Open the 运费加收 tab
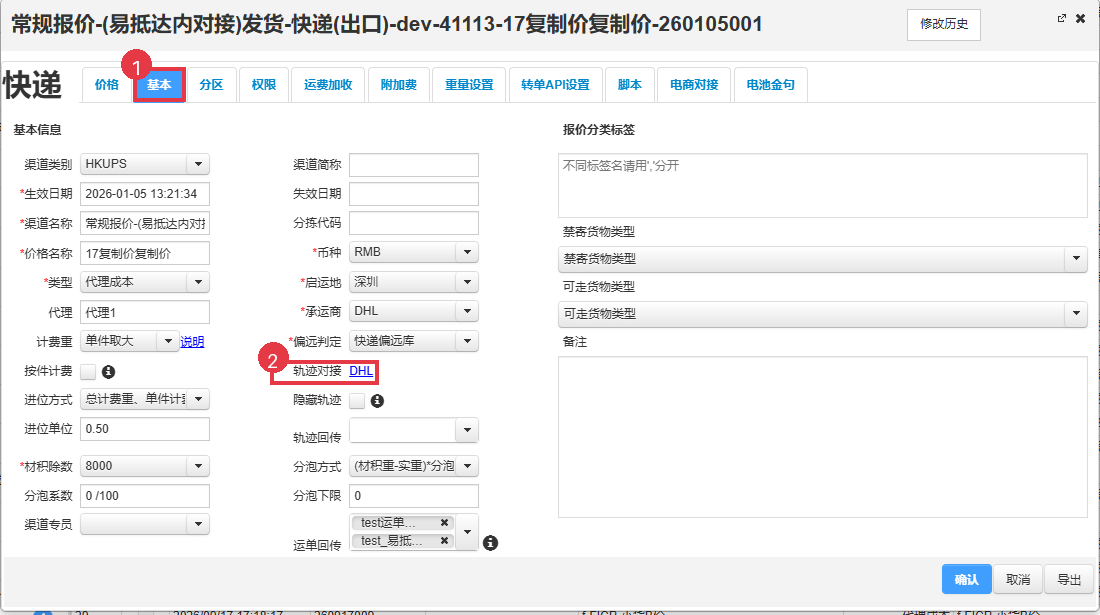 point(328,85)
